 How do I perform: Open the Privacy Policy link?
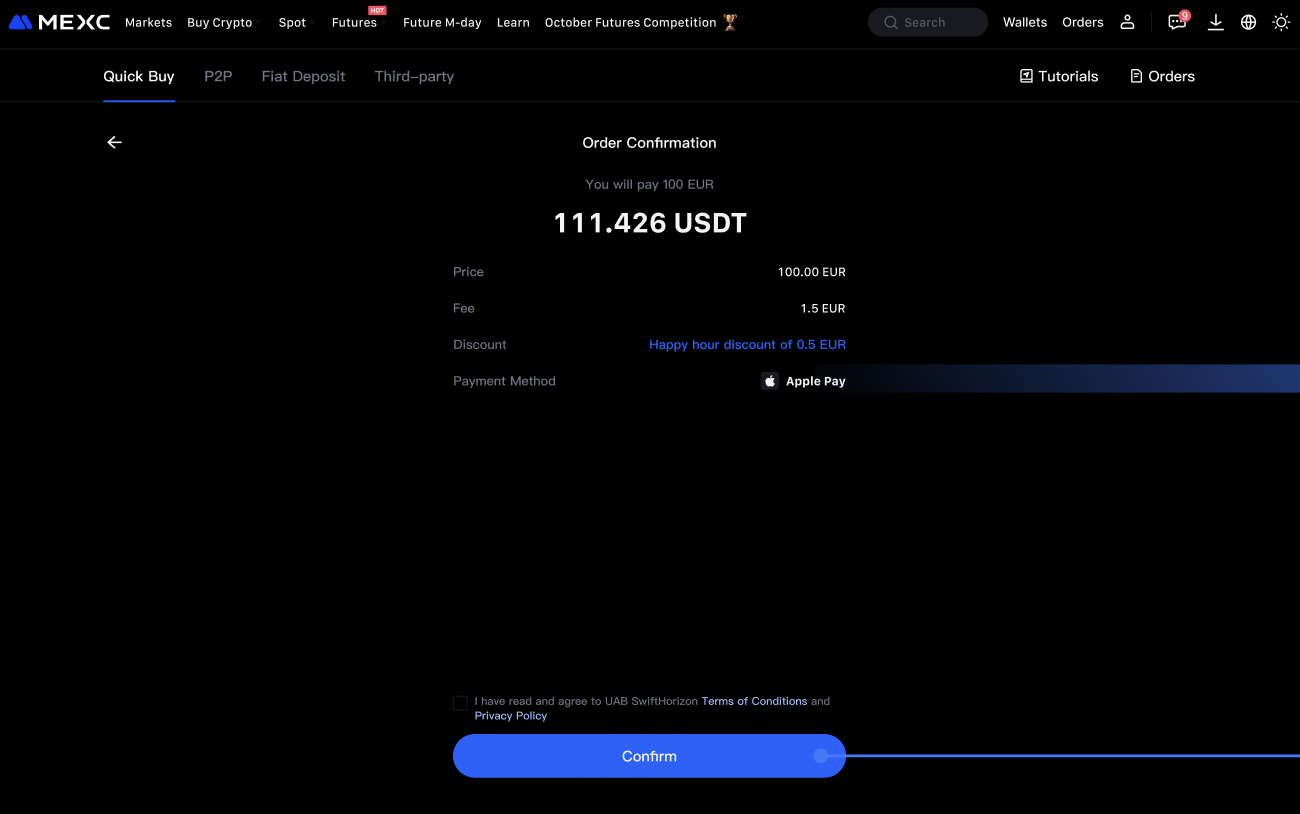pos(510,716)
